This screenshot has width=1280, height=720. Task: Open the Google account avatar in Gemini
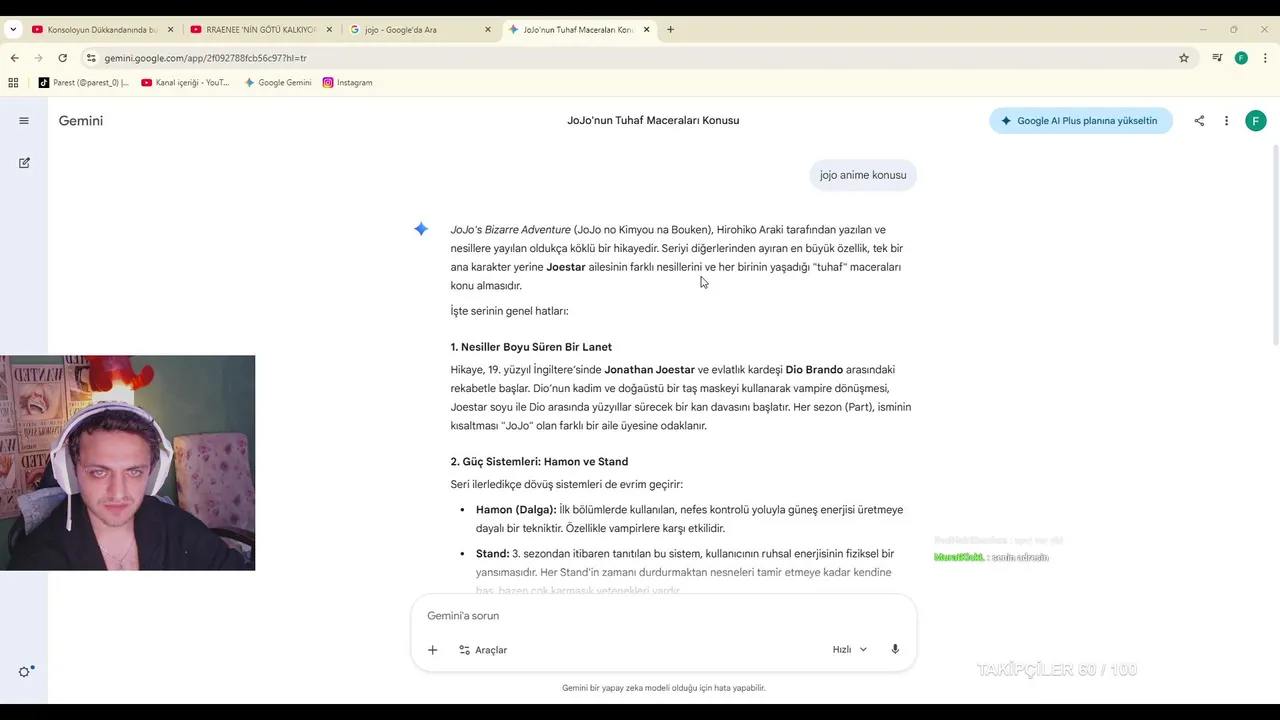(x=1256, y=121)
